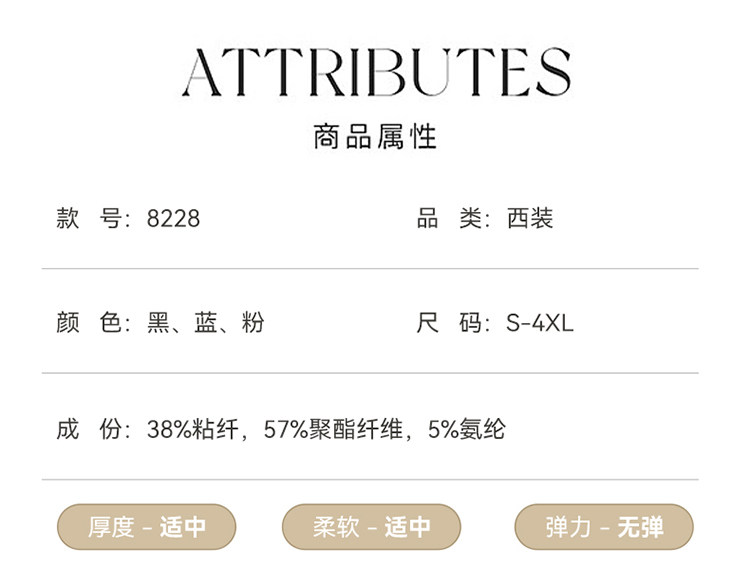The image size is (750, 570).
Task: Select the style number 8228
Action: pos(173,219)
